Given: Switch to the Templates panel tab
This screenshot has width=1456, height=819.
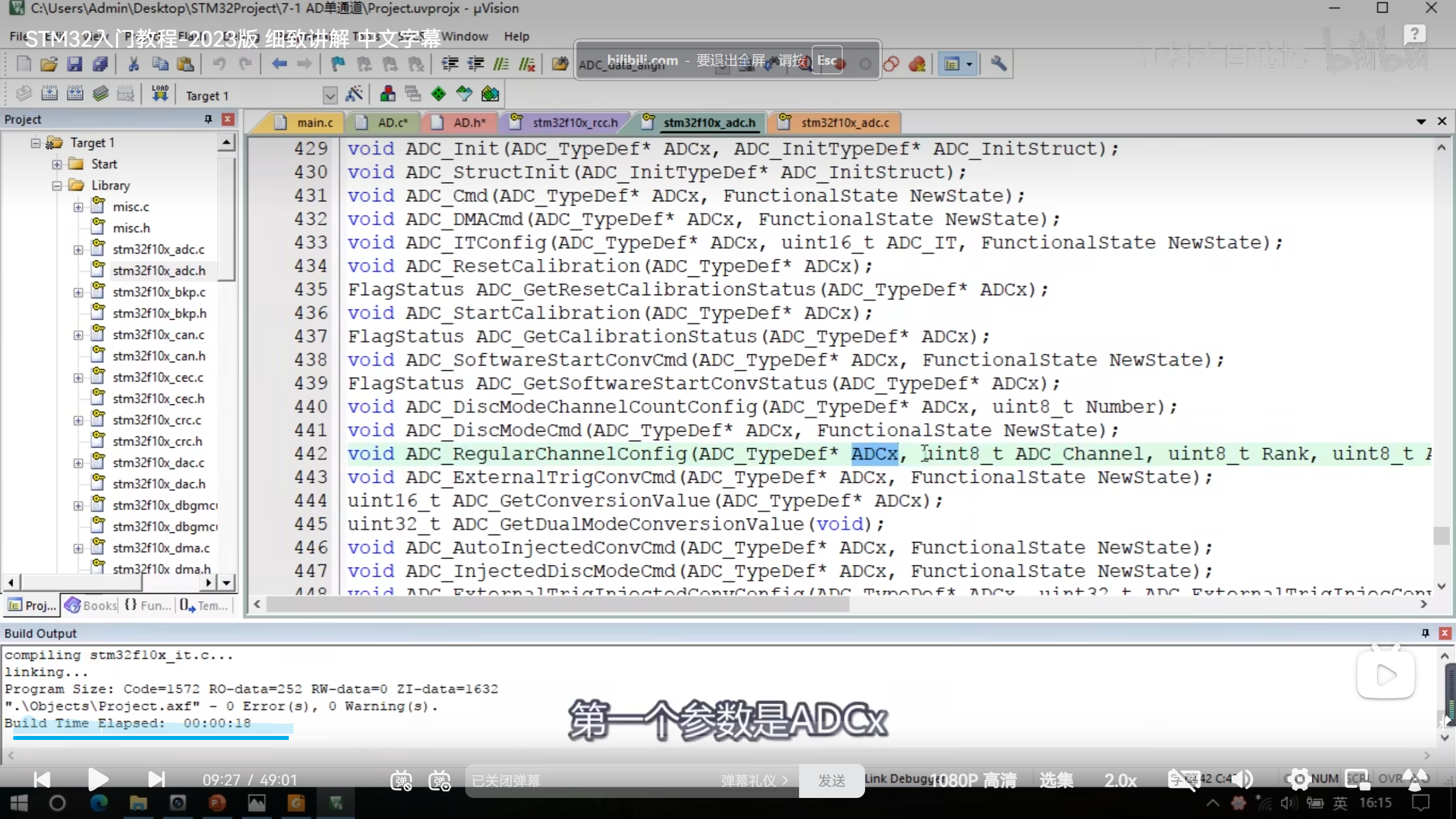Looking at the screenshot, I should point(204,605).
